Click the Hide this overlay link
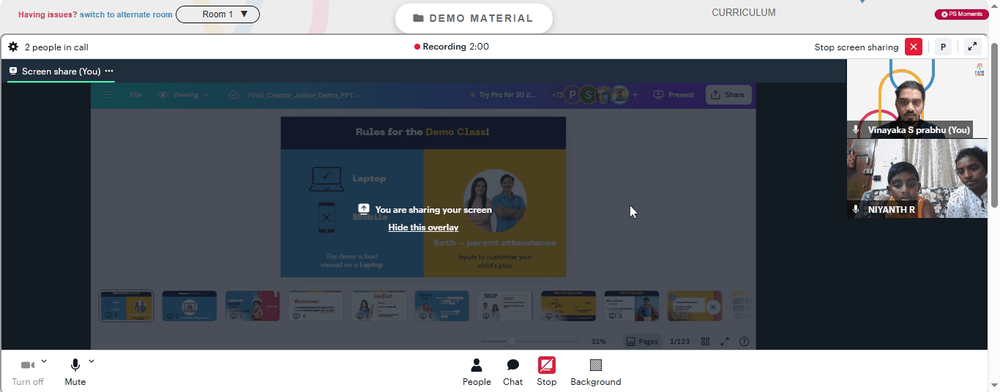1000x392 pixels. pyautogui.click(x=423, y=227)
